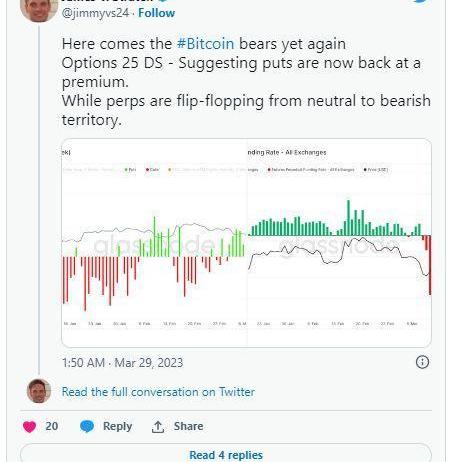Like the tweet with the heart icon
The height and width of the screenshot is (462, 452).
[29, 426]
